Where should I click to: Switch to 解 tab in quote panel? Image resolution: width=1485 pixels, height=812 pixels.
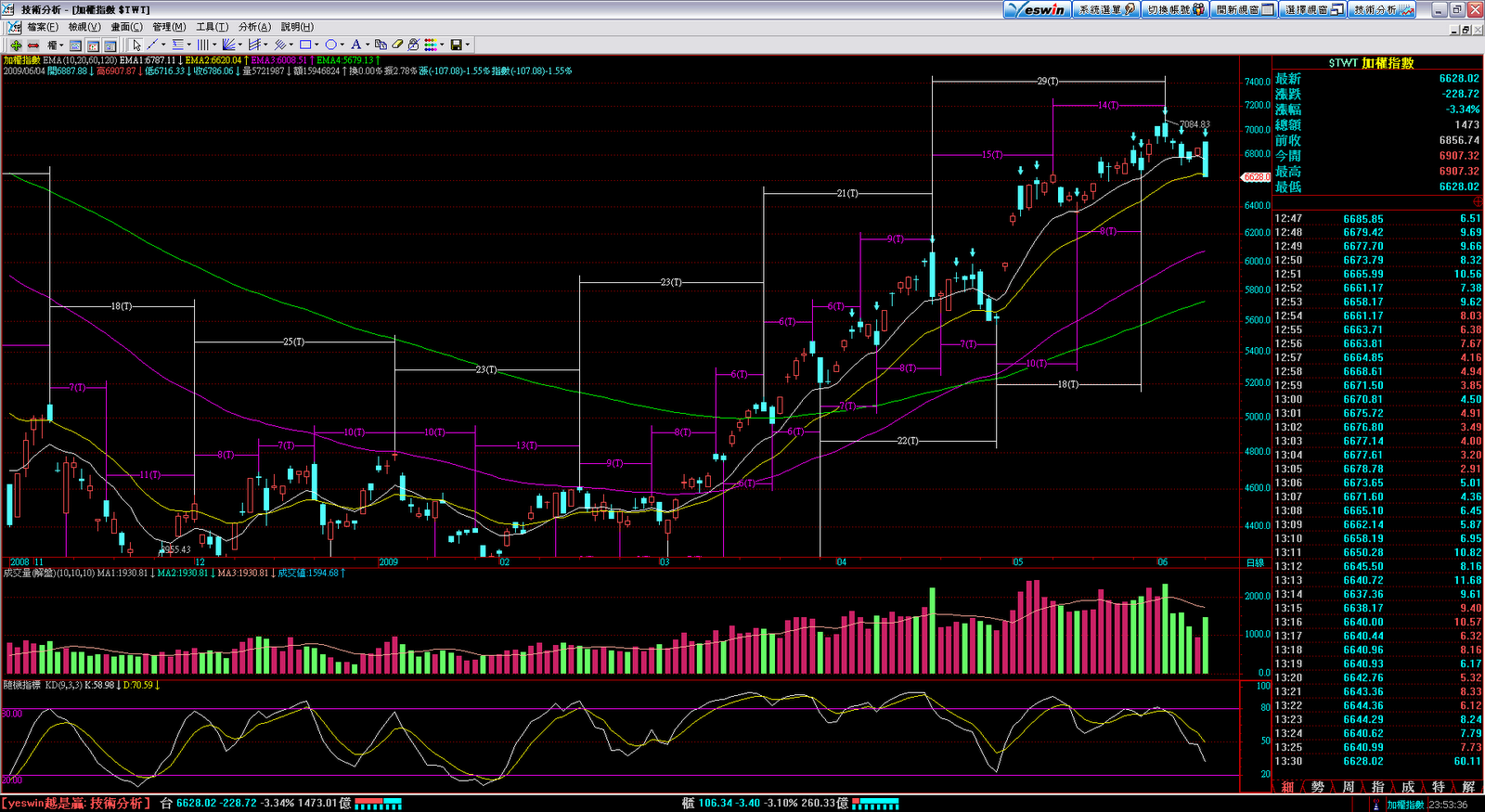pyautogui.click(x=1468, y=787)
